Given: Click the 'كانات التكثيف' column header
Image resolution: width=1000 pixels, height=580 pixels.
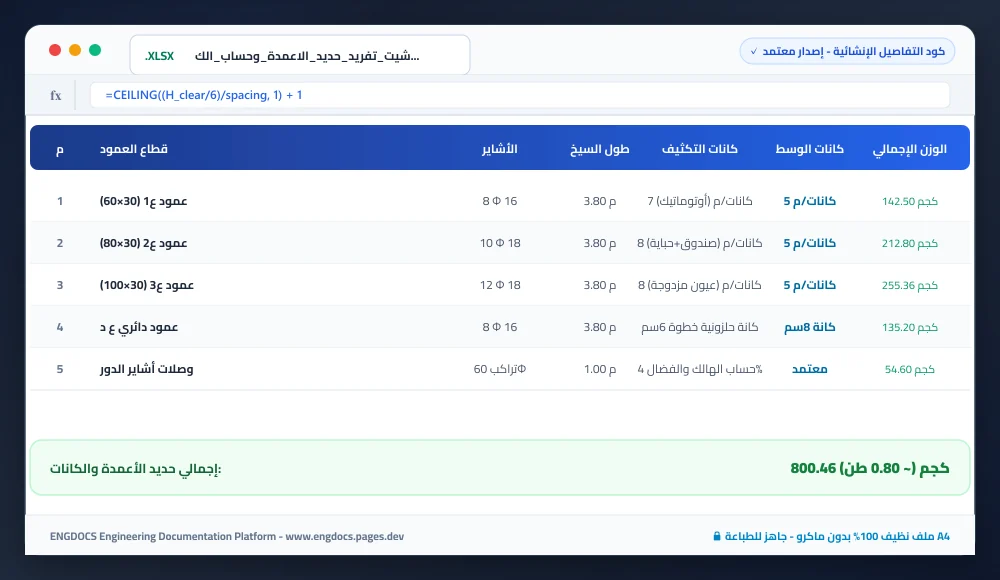Looking at the screenshot, I should click(700, 149).
